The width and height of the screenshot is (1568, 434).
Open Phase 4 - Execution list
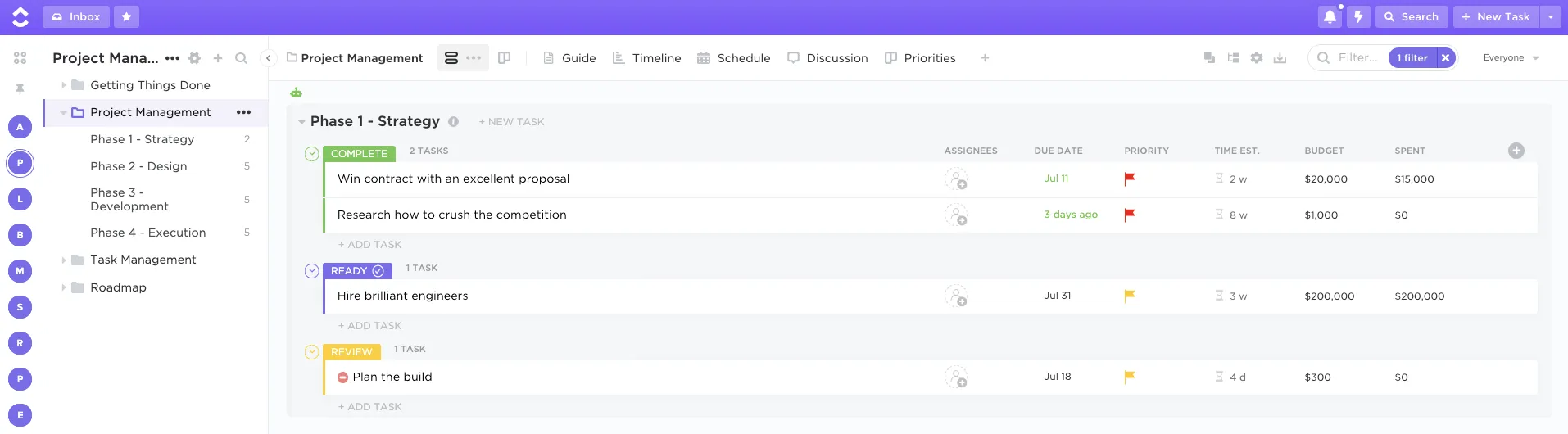pyautogui.click(x=147, y=233)
